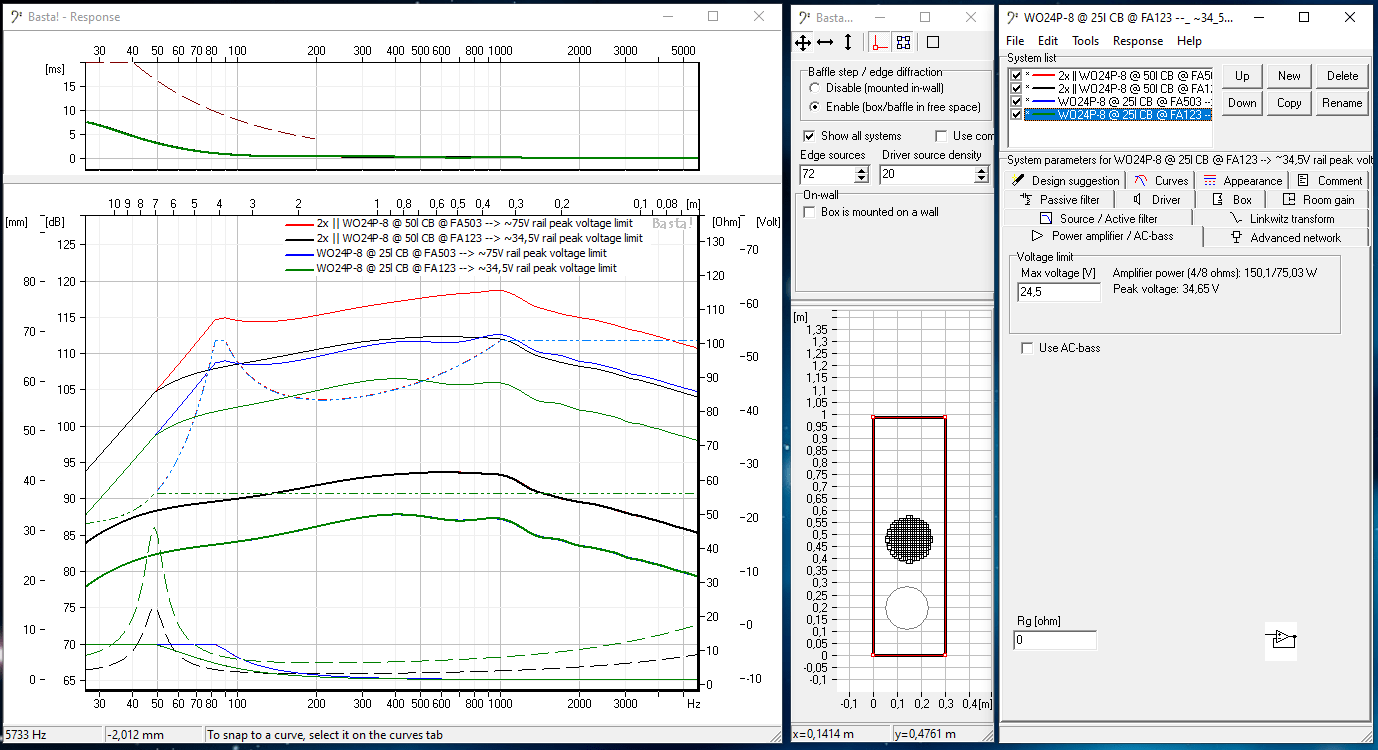
Task: Click the Rename system button
Action: point(1342,103)
